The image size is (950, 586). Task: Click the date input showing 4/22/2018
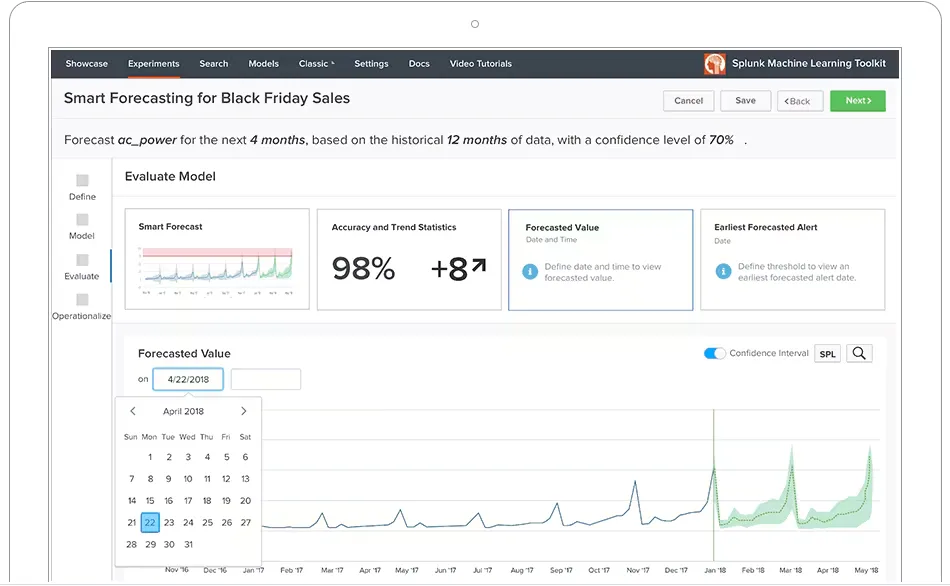188,379
